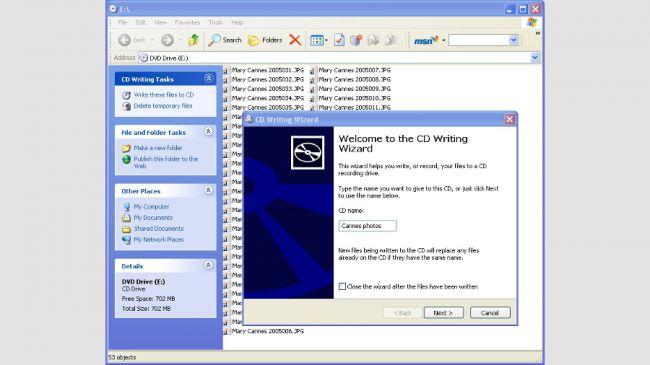This screenshot has height=365, width=650.
Task: Select file Mary Cannes 2005032.JPG
Action: pyautogui.click(x=267, y=80)
